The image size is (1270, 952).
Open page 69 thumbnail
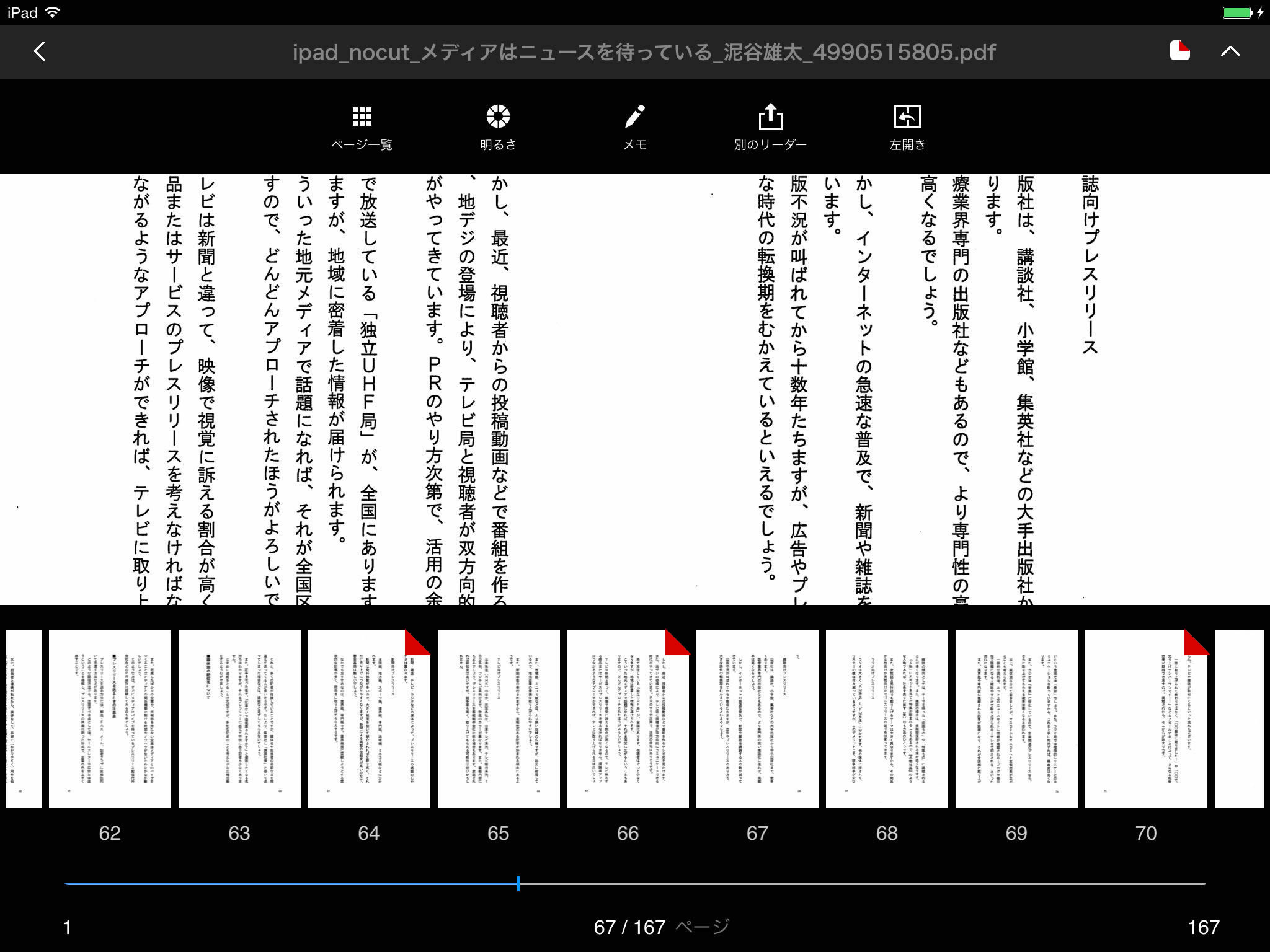(1016, 719)
